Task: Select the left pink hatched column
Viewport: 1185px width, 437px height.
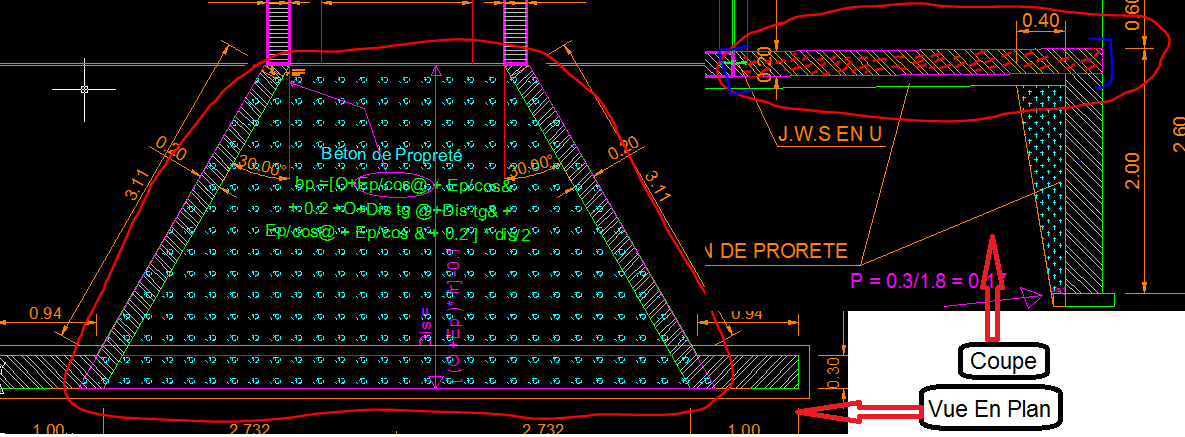Action: tap(279, 33)
